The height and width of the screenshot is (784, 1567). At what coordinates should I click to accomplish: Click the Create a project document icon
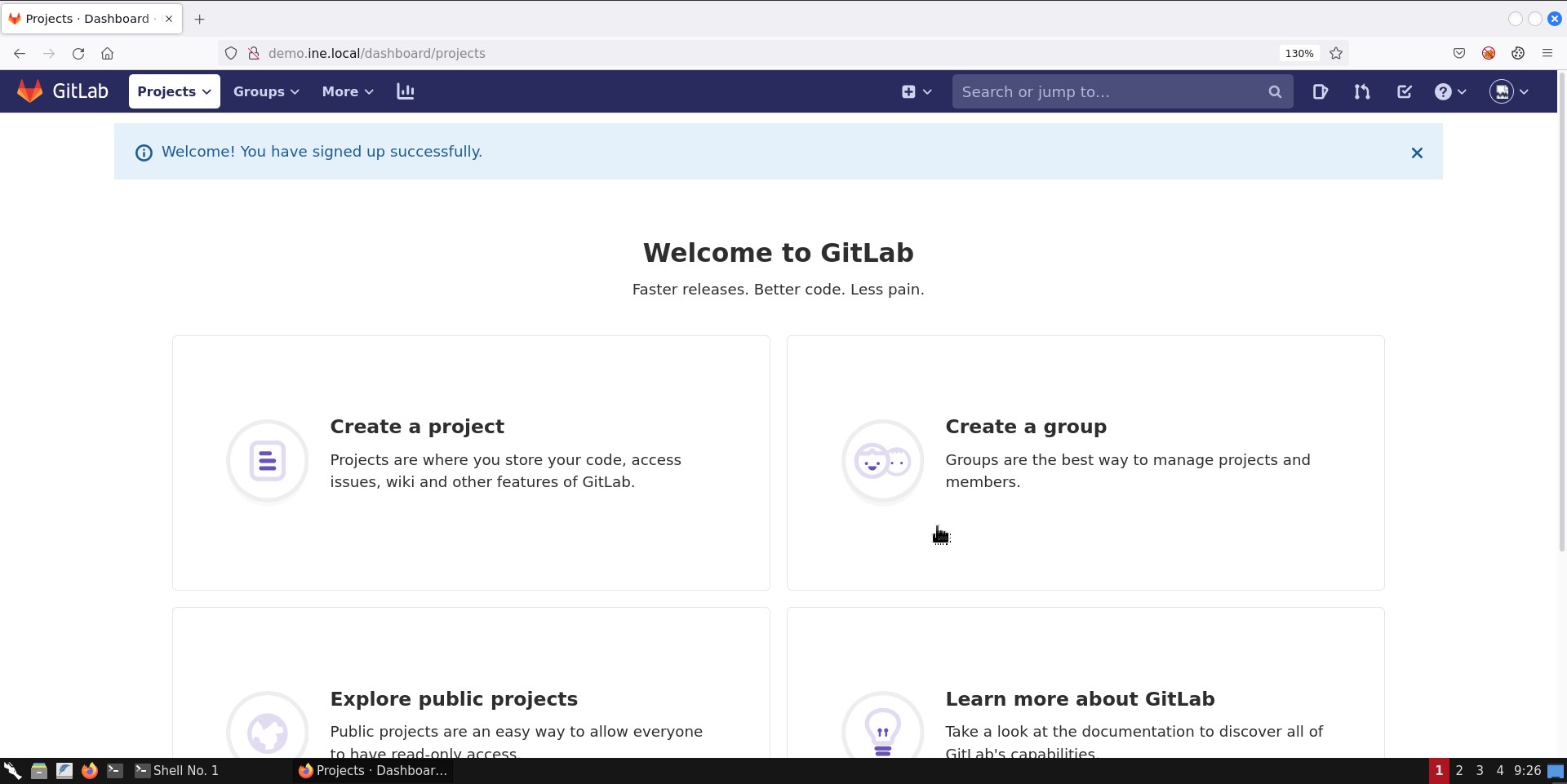point(268,462)
